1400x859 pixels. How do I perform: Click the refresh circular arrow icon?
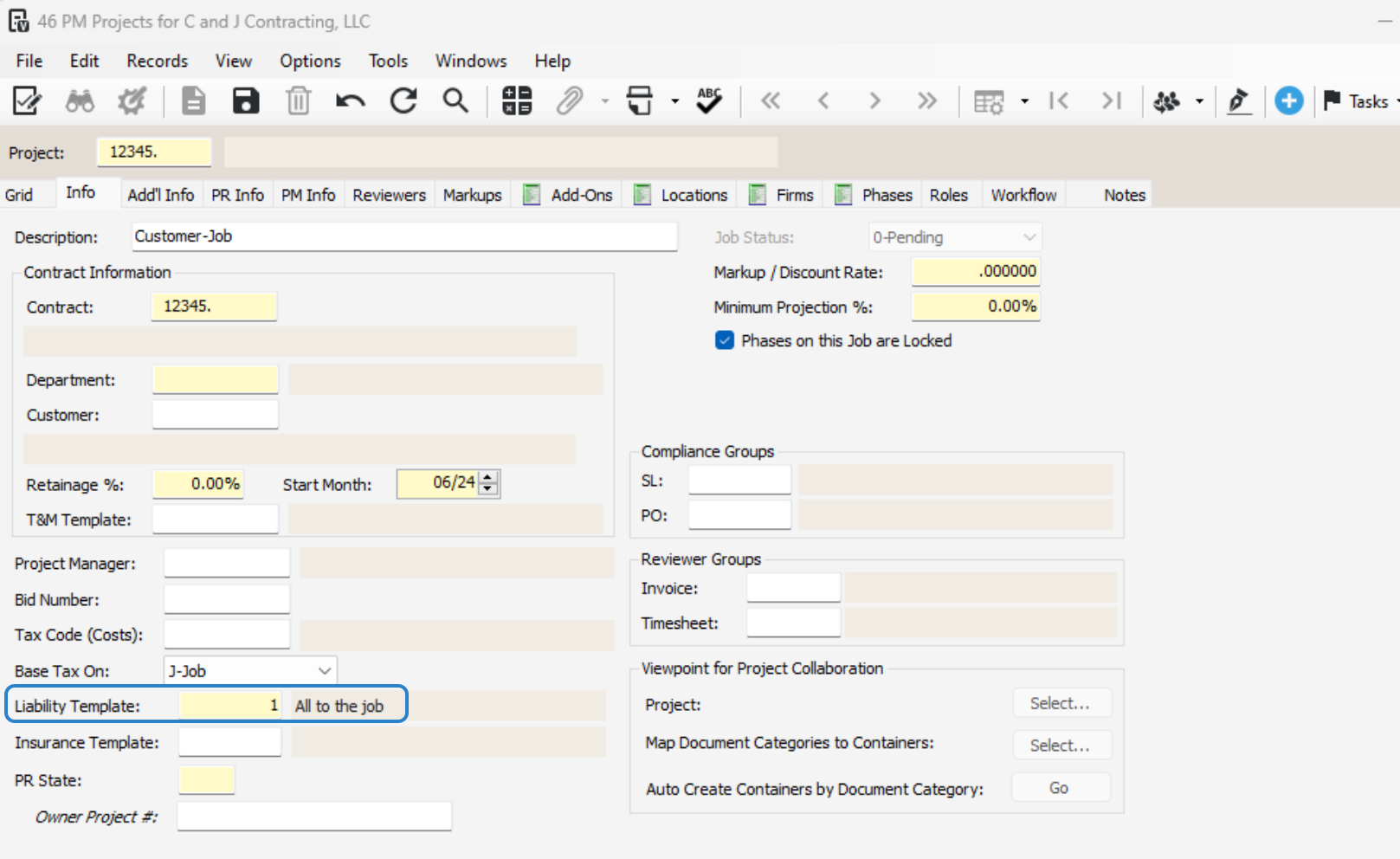[403, 101]
